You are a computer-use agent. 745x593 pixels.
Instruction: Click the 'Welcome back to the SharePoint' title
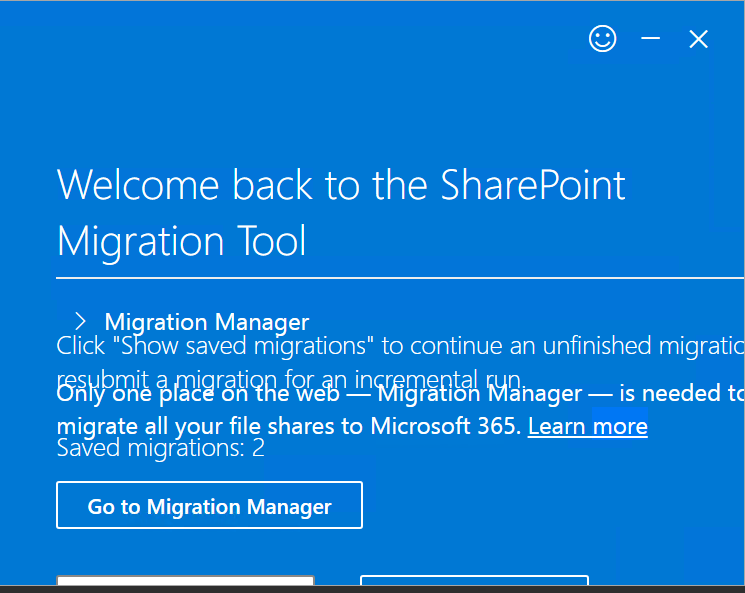[341, 185]
